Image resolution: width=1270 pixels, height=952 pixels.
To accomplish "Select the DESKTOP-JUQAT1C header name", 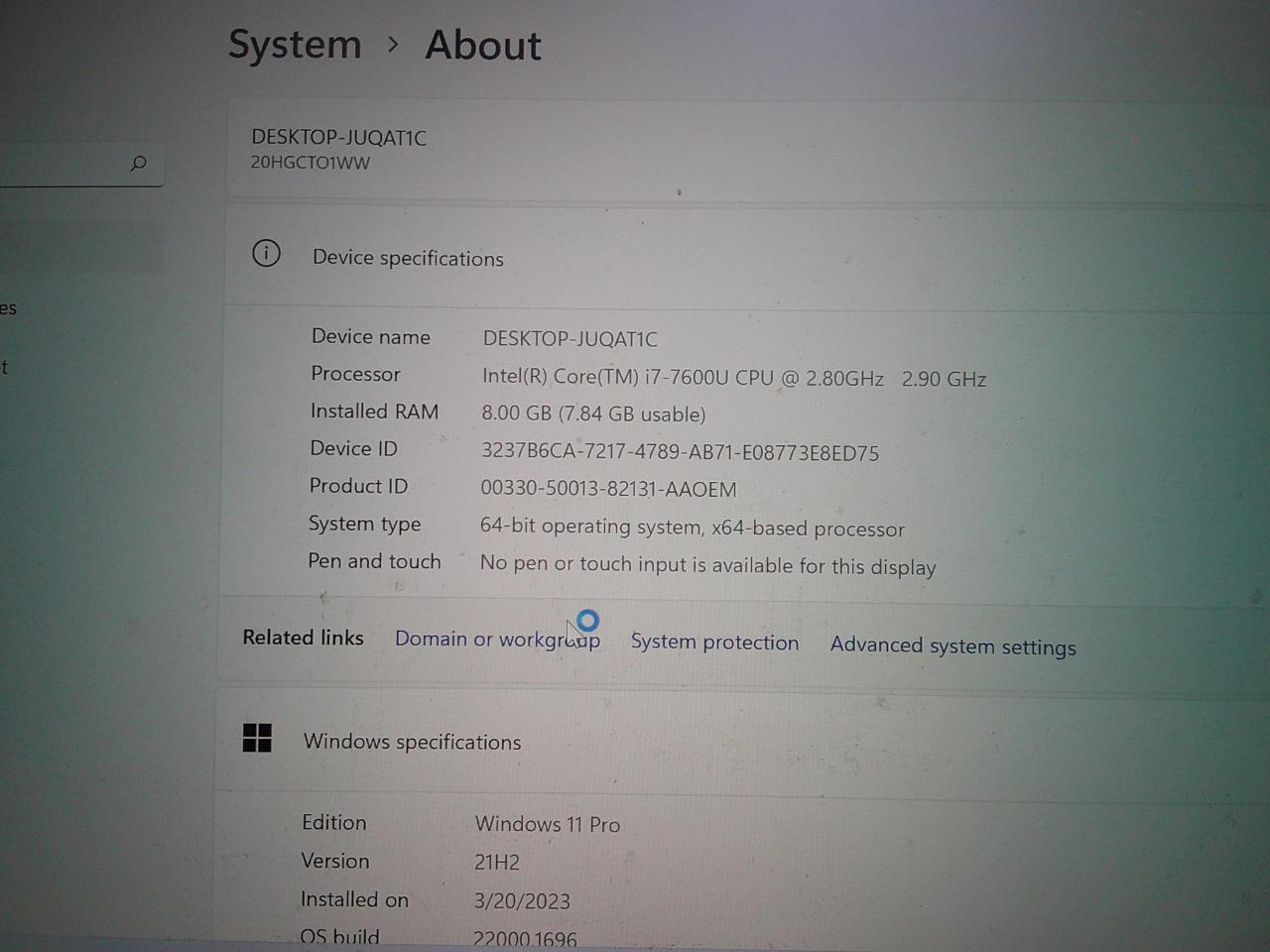I will tap(338, 138).
